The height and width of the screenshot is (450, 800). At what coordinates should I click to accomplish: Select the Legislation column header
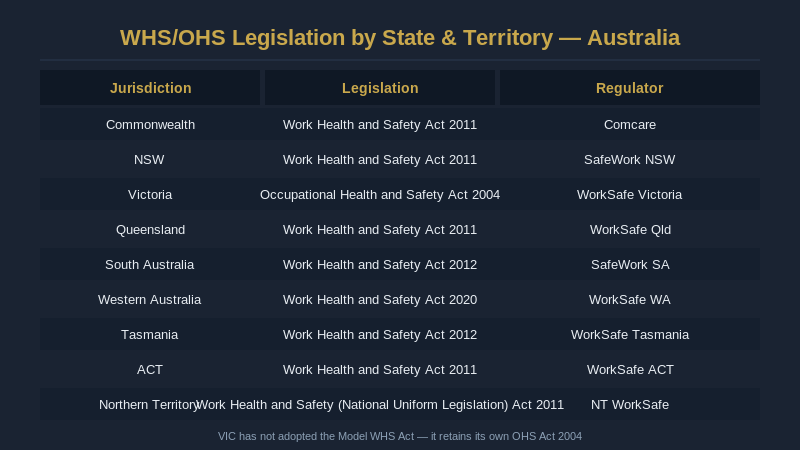380,88
